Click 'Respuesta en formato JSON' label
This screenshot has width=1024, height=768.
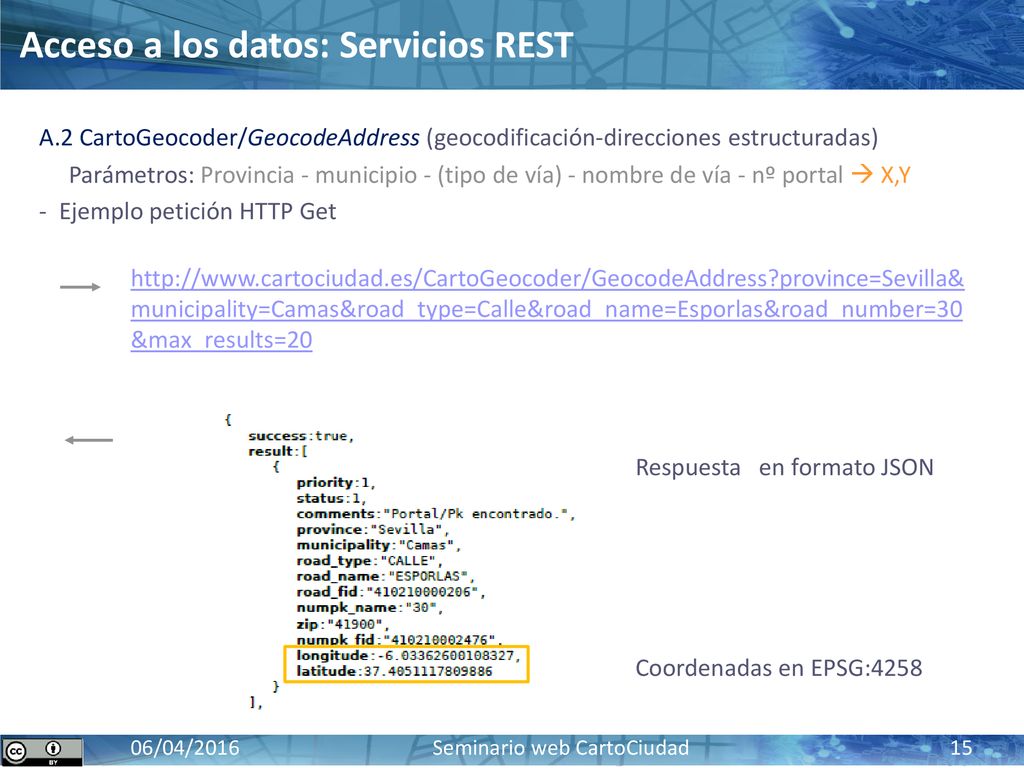pyautogui.click(x=784, y=468)
